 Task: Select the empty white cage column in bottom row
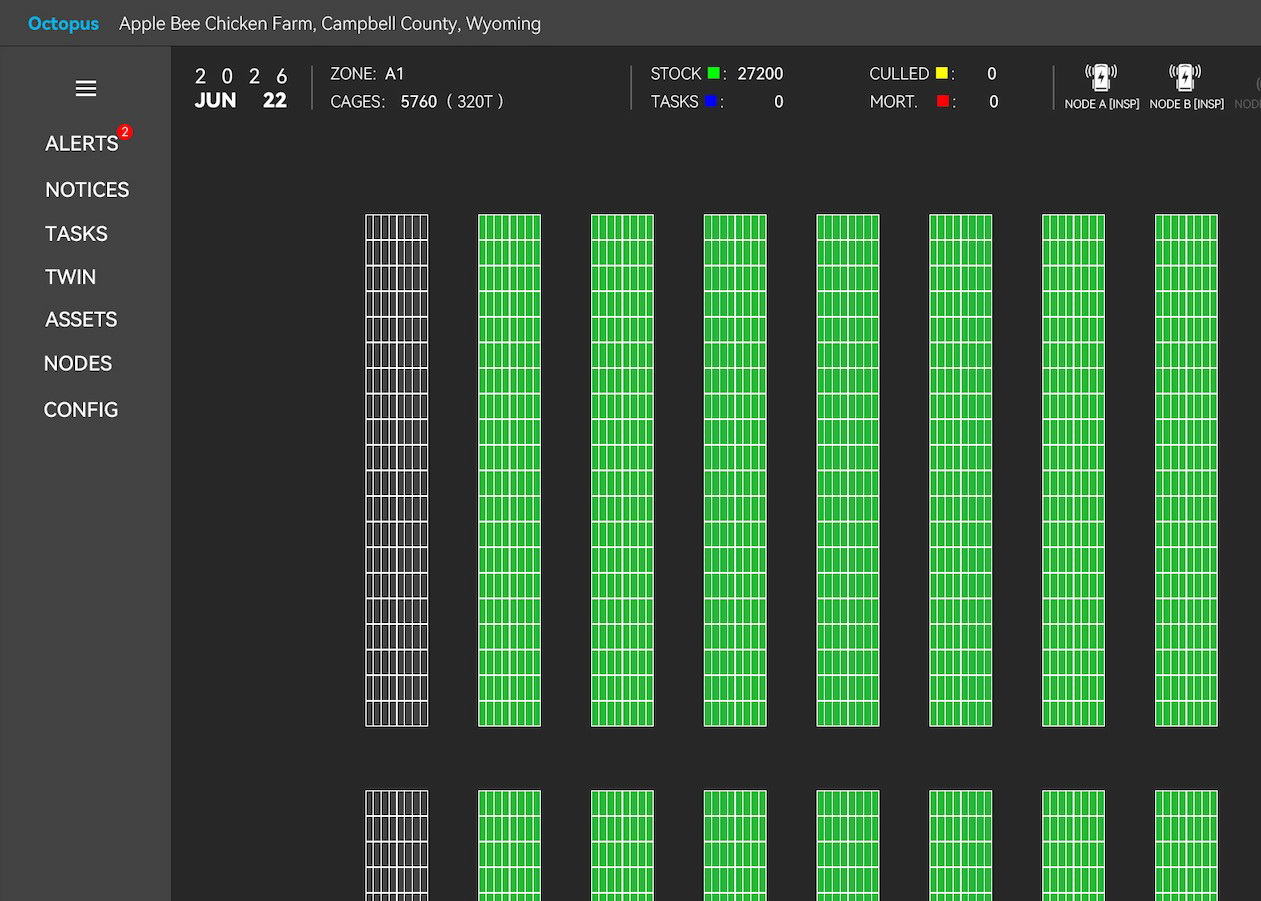pos(396,846)
